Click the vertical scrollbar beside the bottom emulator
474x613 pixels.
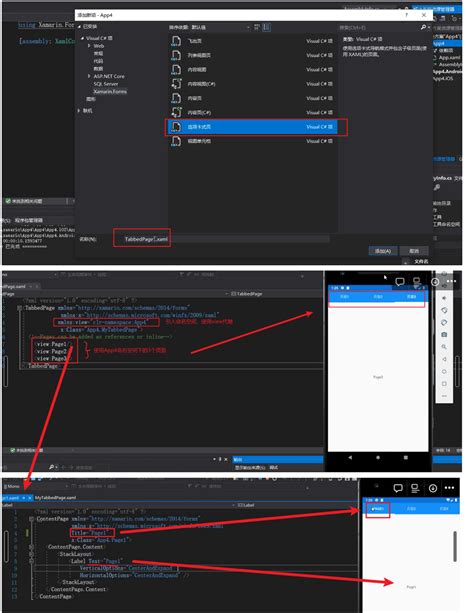tap(455, 546)
